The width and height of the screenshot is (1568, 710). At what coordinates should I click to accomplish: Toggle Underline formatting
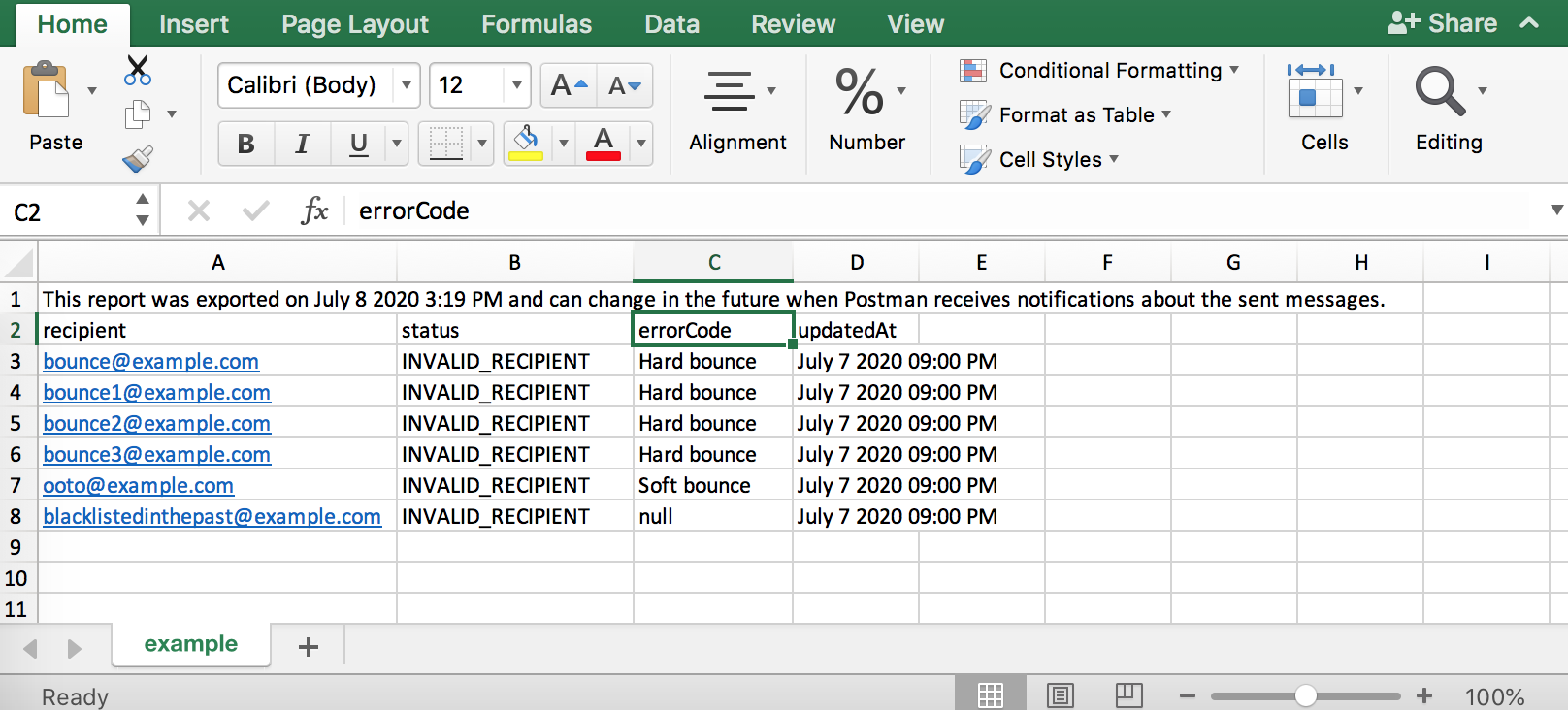tap(359, 145)
